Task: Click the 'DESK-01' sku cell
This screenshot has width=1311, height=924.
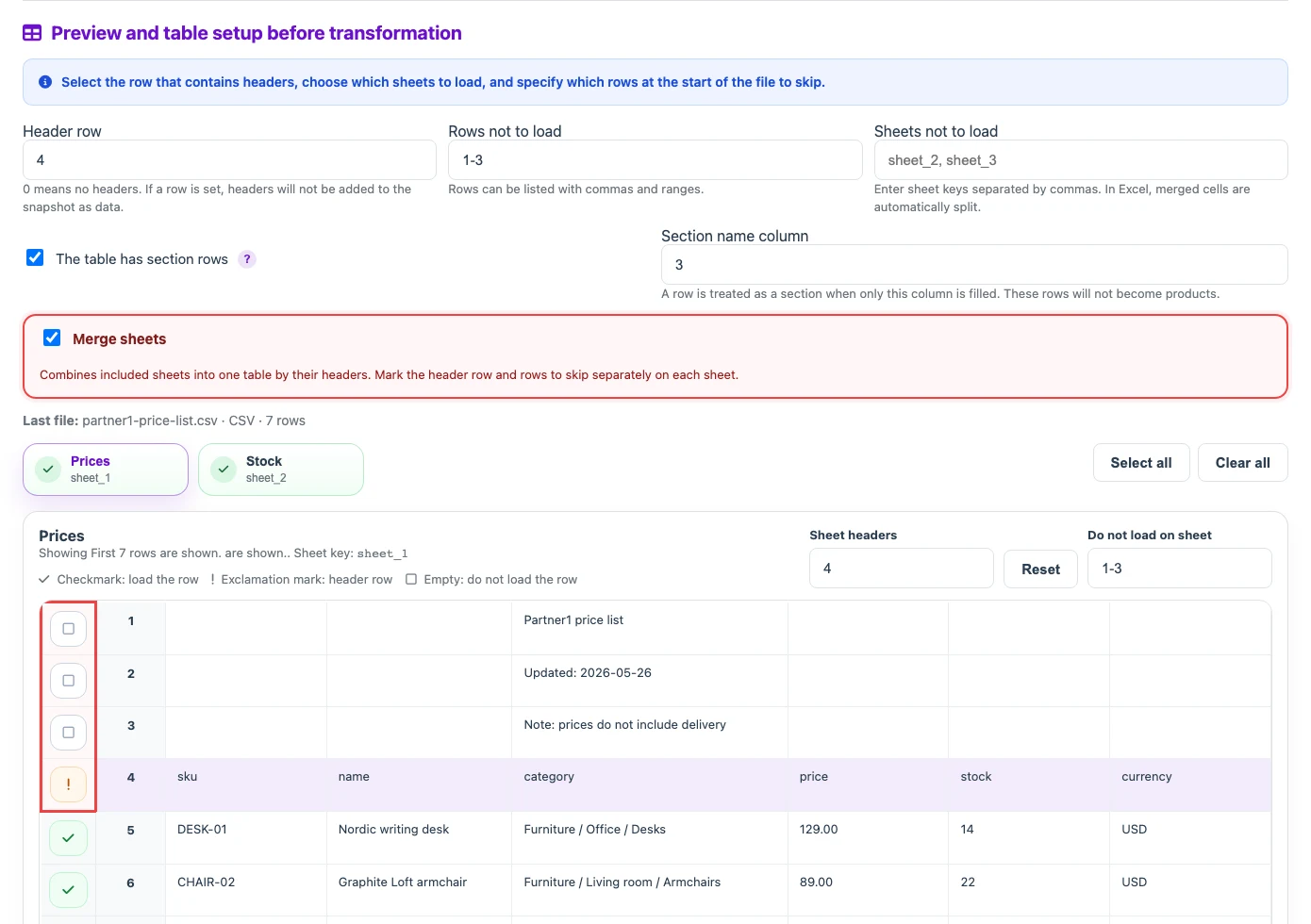Action: click(x=246, y=837)
